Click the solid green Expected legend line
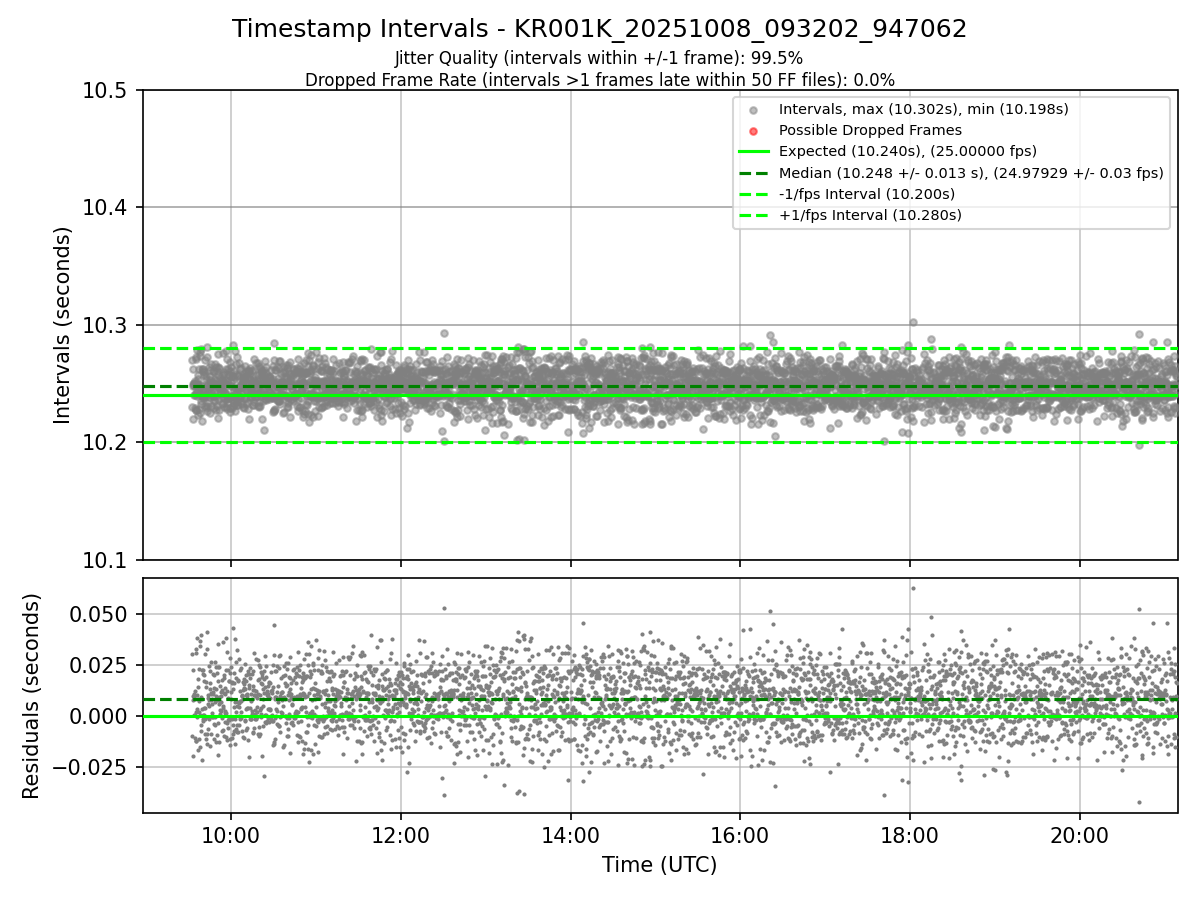The width and height of the screenshot is (1200, 900). [753, 151]
